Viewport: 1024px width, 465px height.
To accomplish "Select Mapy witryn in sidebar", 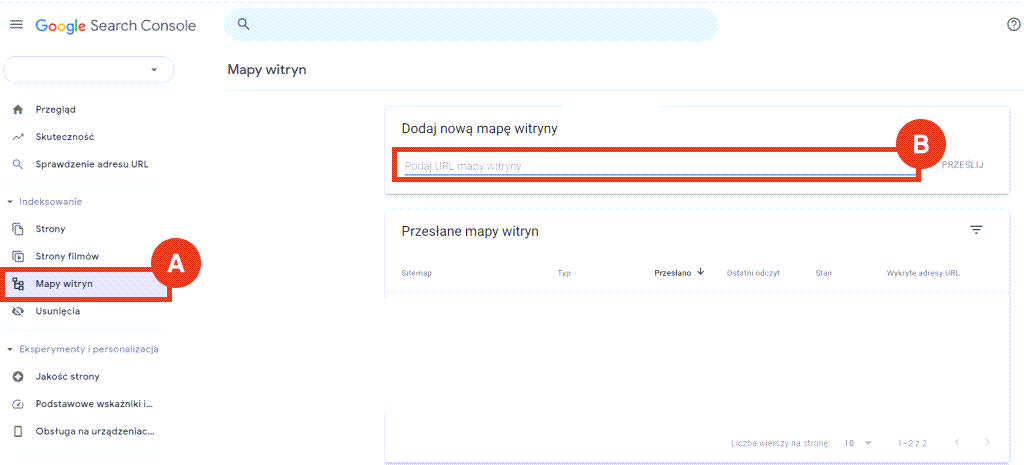I will pos(65,284).
